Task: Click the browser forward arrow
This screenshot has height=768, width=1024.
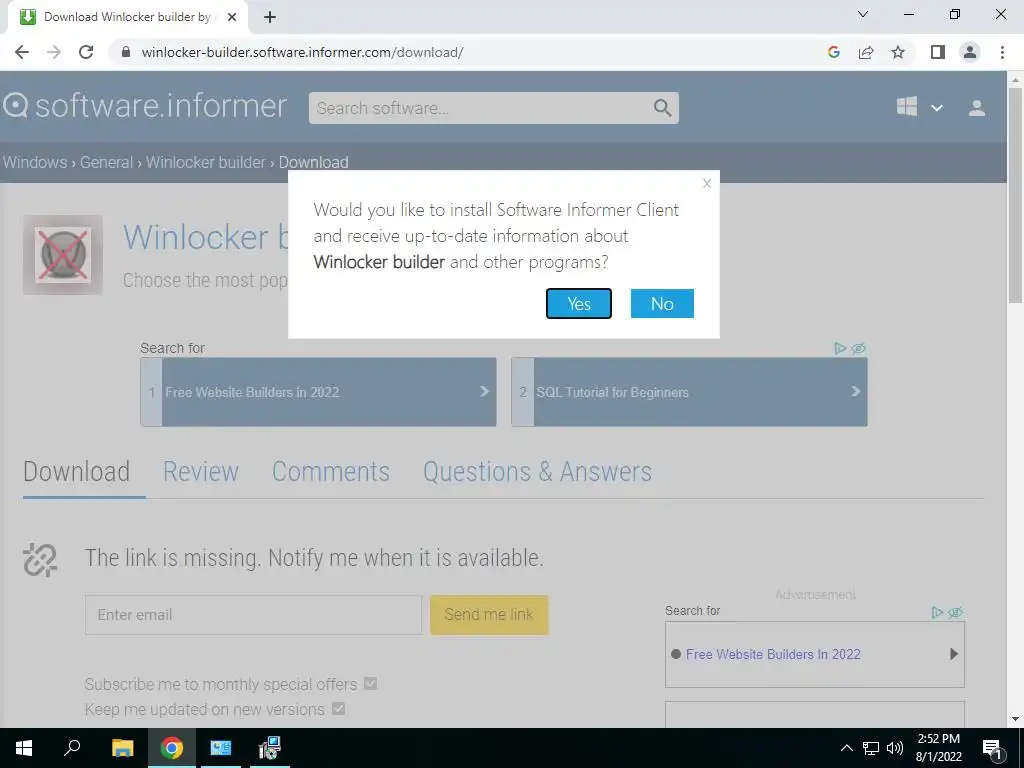Action: [54, 52]
